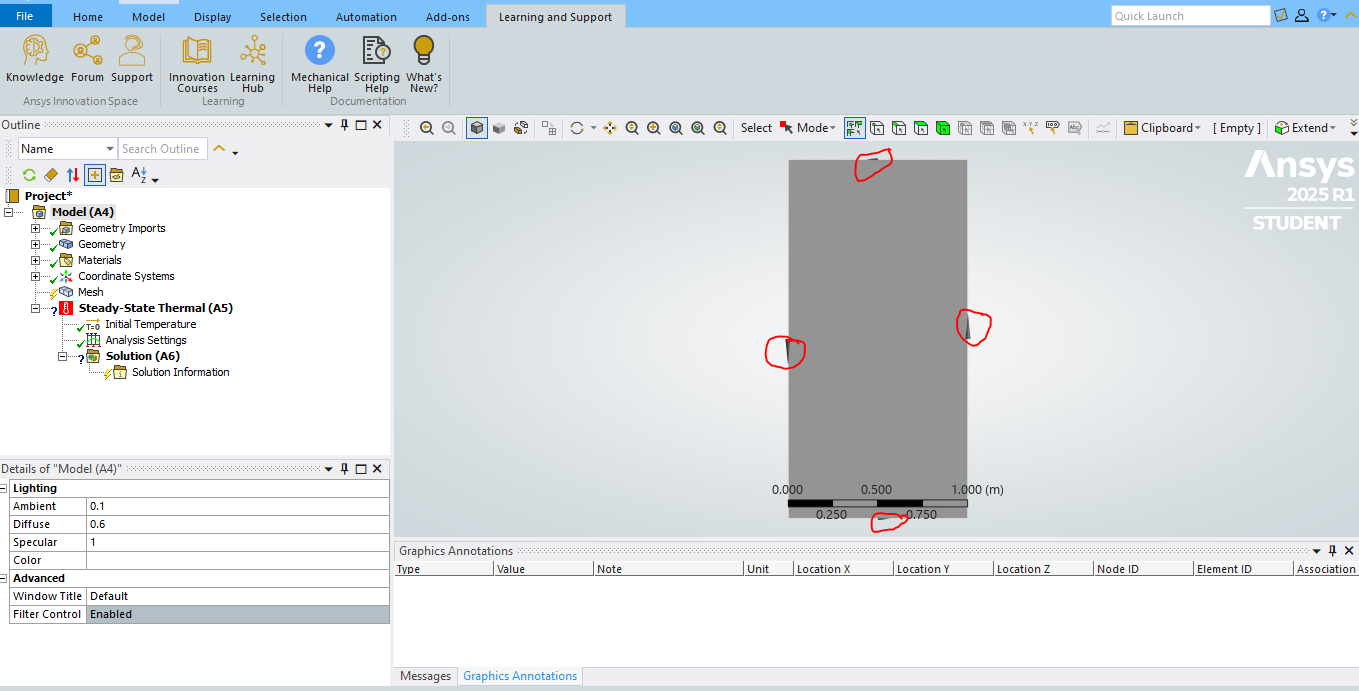Select Solution Information in the tree
Viewport: 1359px width, 691px height.
[180, 372]
